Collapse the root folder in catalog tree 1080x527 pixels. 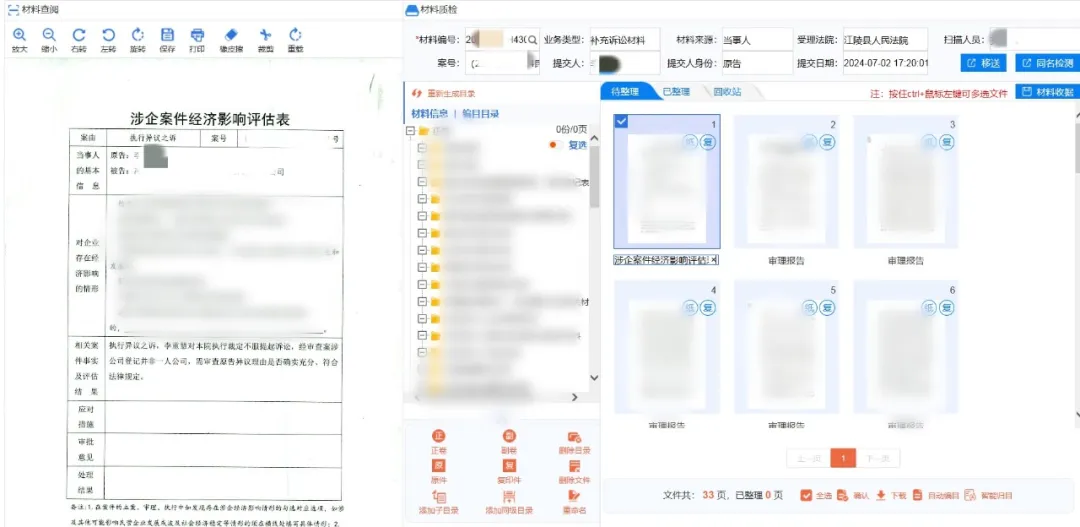point(411,130)
